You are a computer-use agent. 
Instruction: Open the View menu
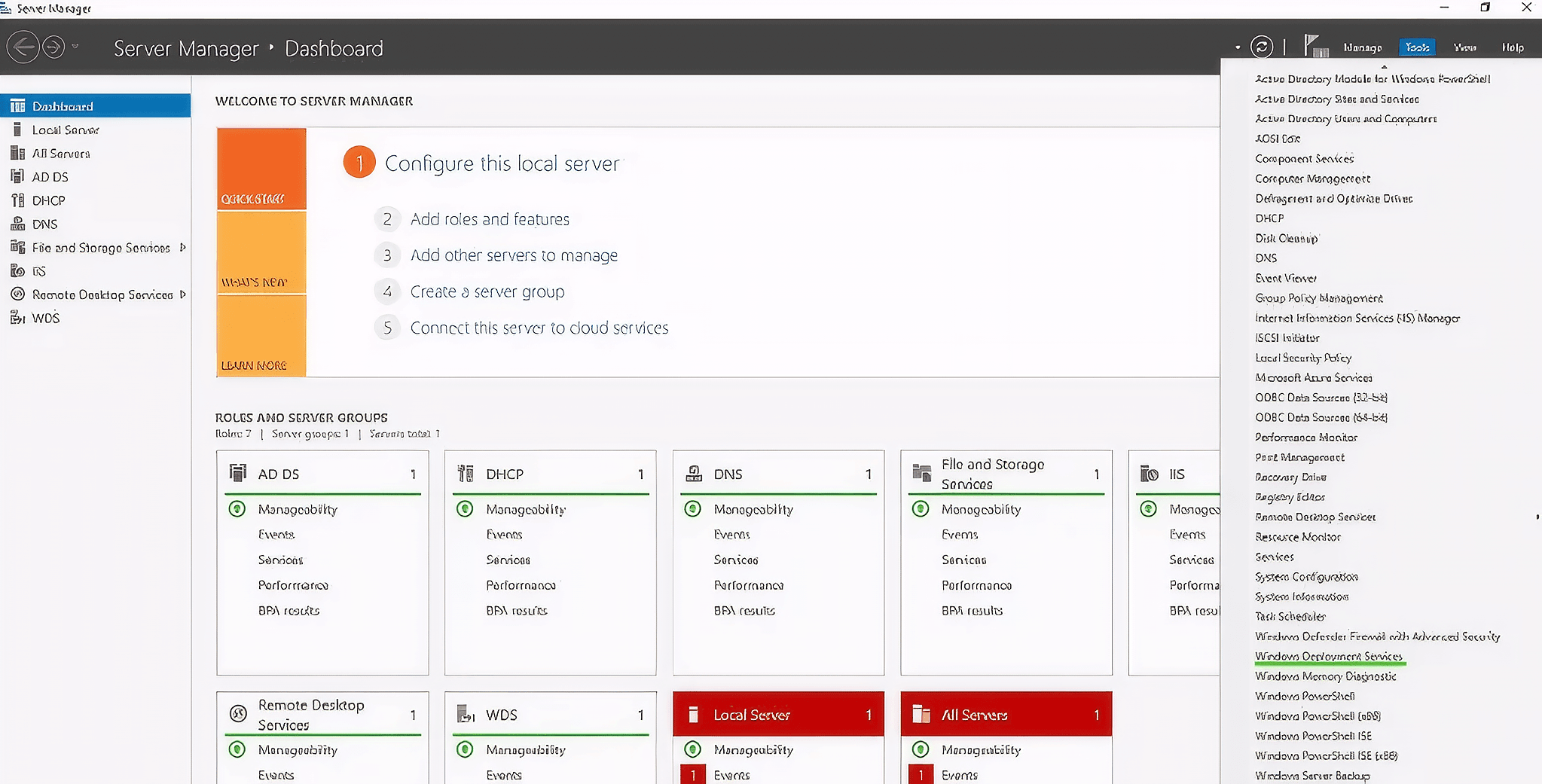[x=1465, y=47]
